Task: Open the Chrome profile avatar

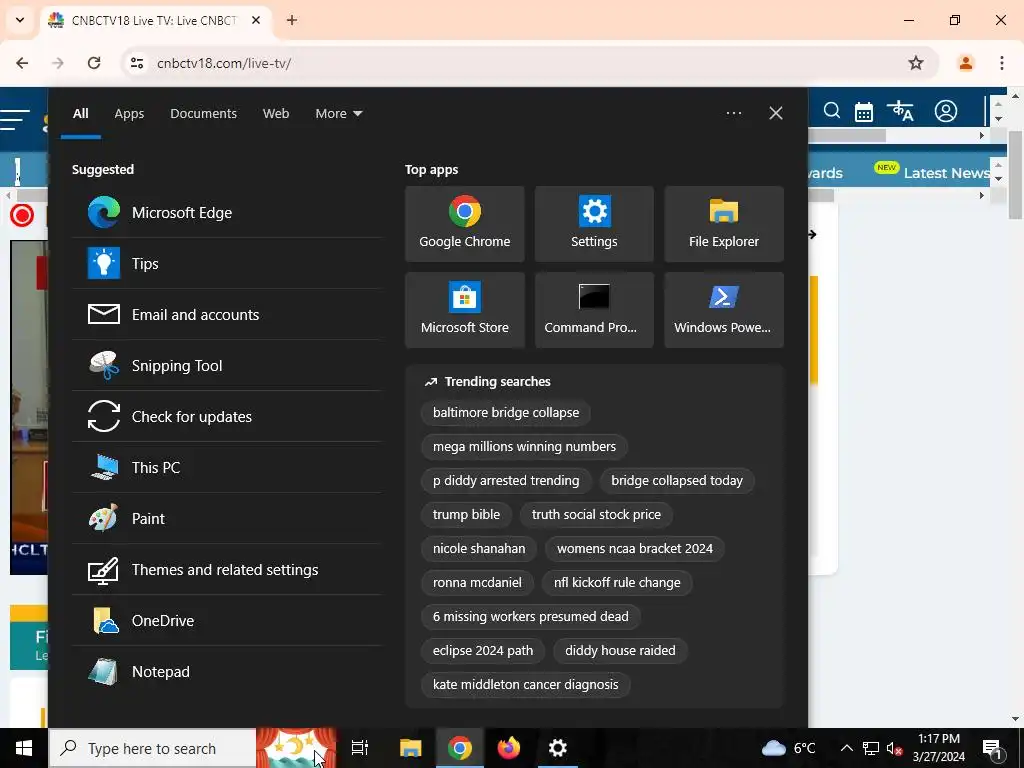Action: point(965,63)
